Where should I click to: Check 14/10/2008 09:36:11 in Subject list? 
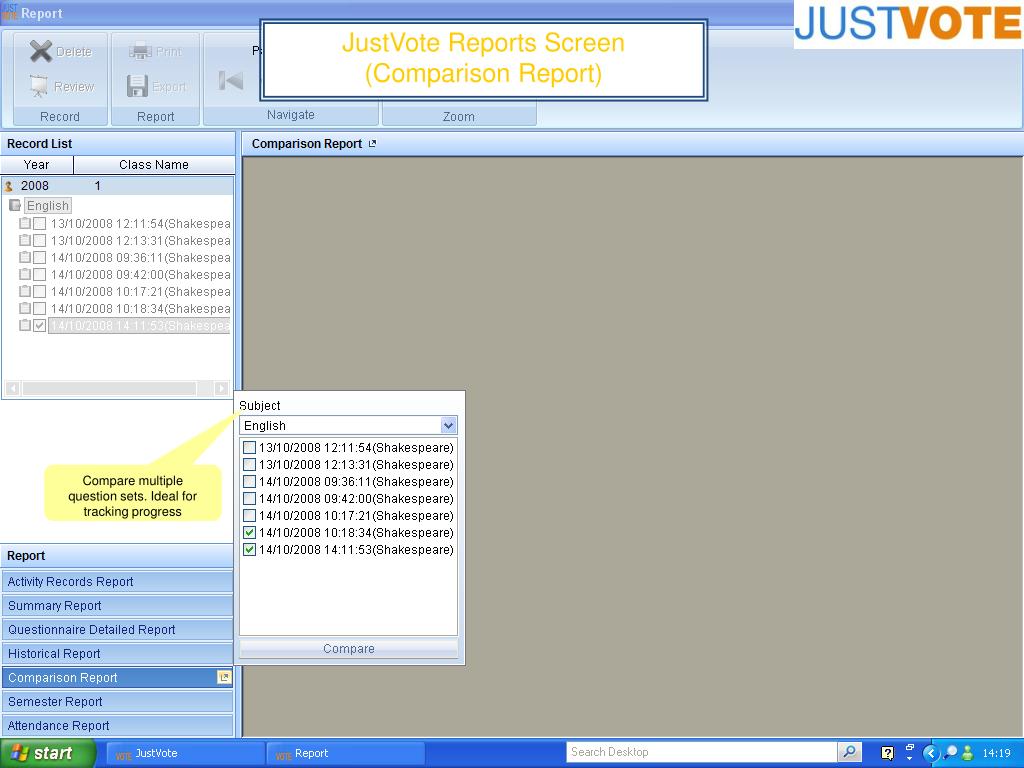pyautogui.click(x=249, y=482)
